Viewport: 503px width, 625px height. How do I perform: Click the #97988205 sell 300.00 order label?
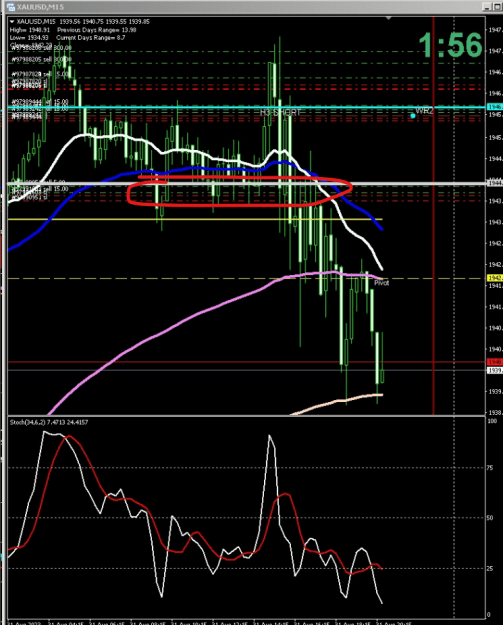coord(41,59)
